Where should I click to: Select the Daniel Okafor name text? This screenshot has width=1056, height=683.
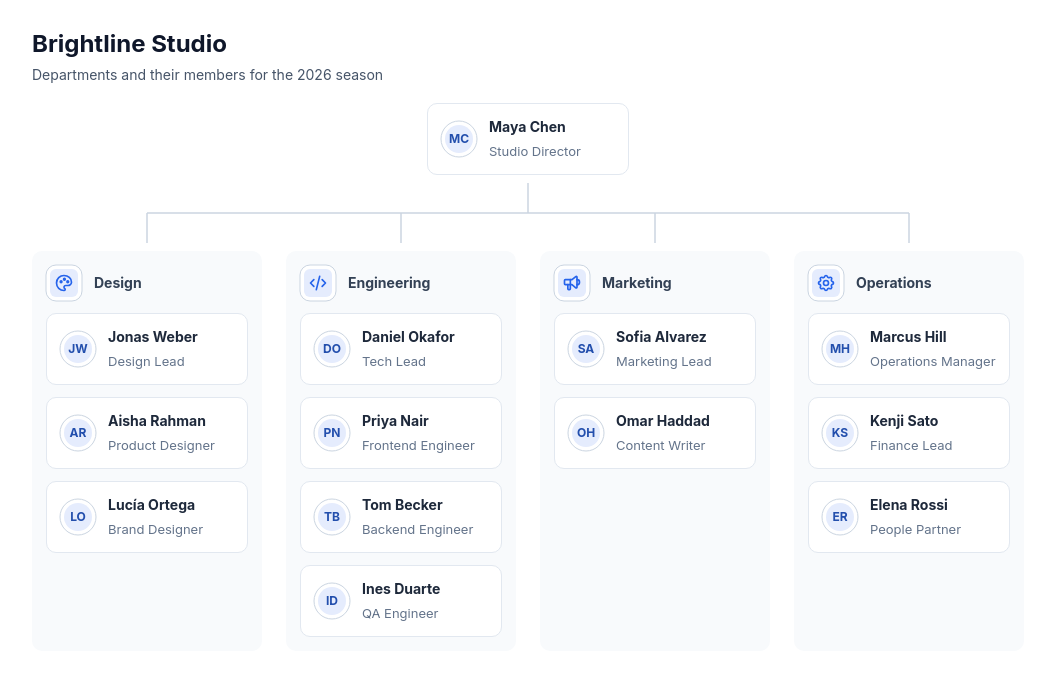point(408,337)
